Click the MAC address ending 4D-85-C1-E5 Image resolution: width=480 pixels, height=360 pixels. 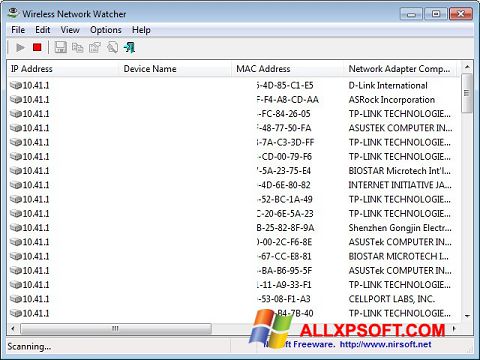(x=285, y=86)
